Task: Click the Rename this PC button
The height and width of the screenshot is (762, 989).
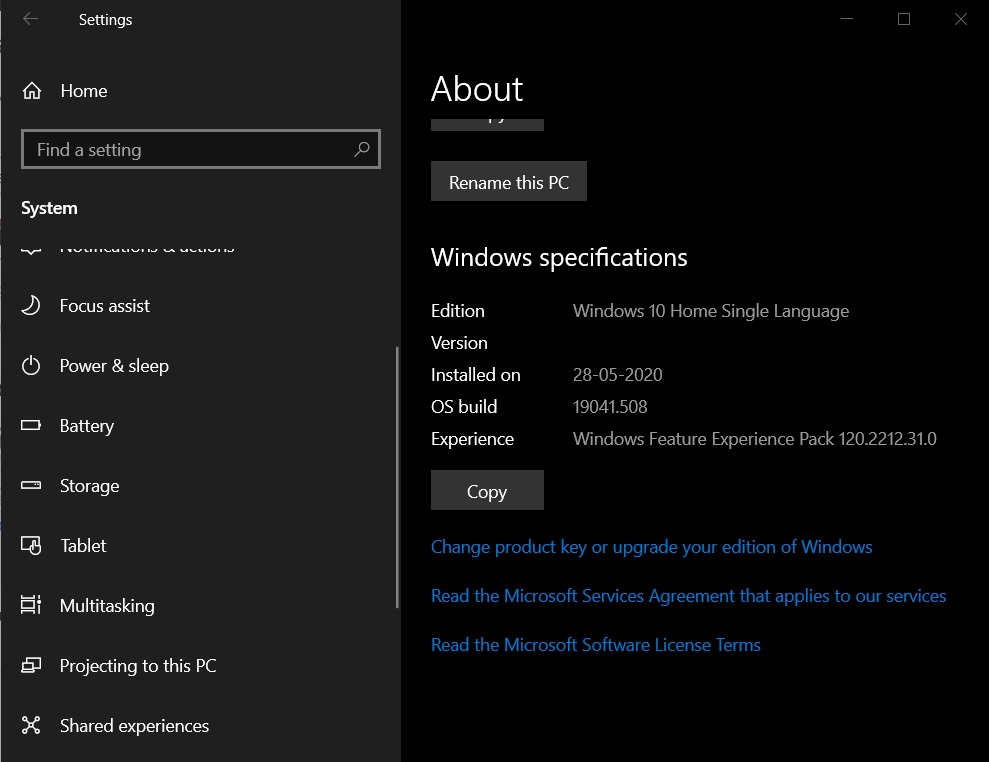Action: click(508, 181)
